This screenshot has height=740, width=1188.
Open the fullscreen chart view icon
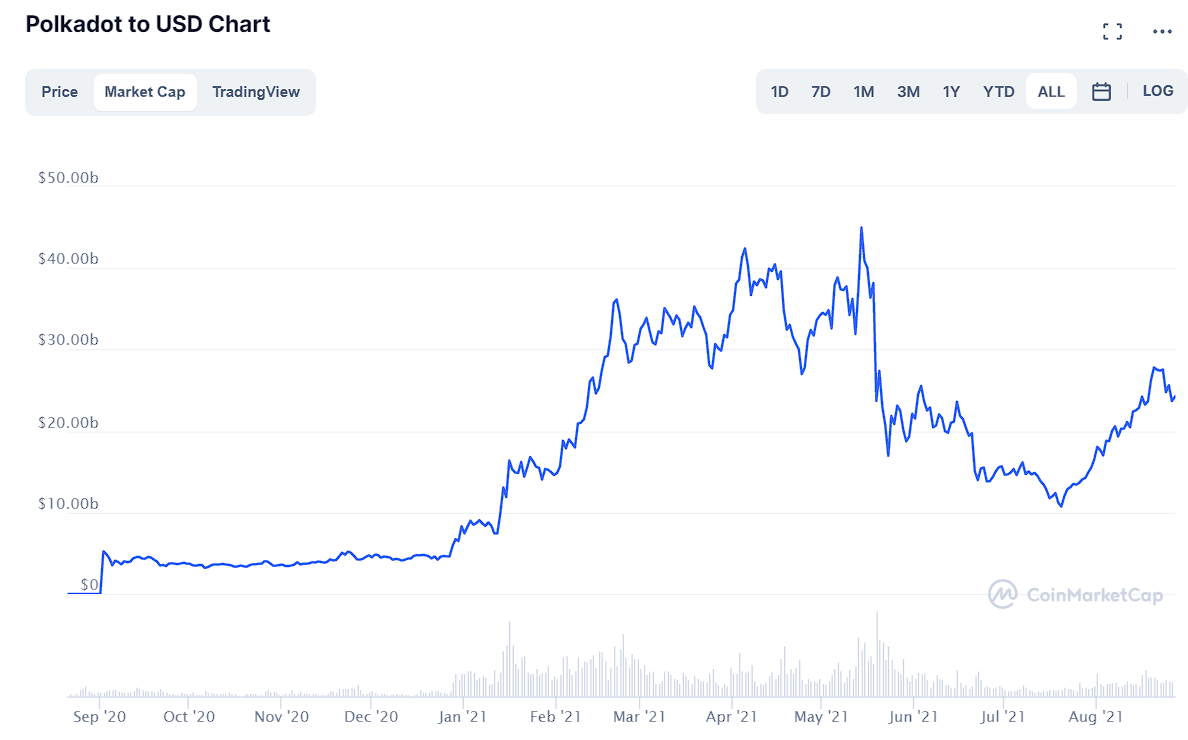pos(1112,31)
